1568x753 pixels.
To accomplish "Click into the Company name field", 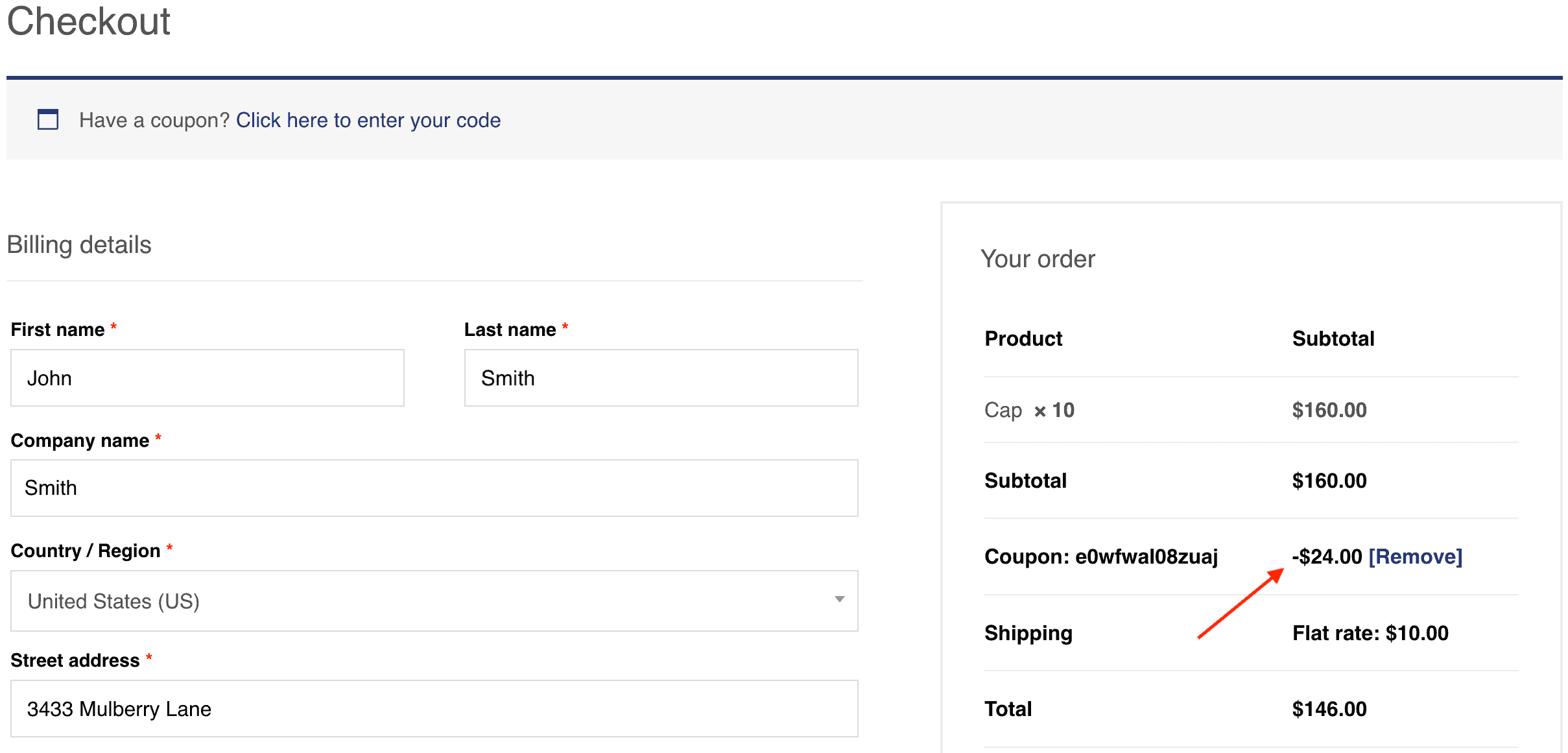I will pyautogui.click(x=434, y=488).
